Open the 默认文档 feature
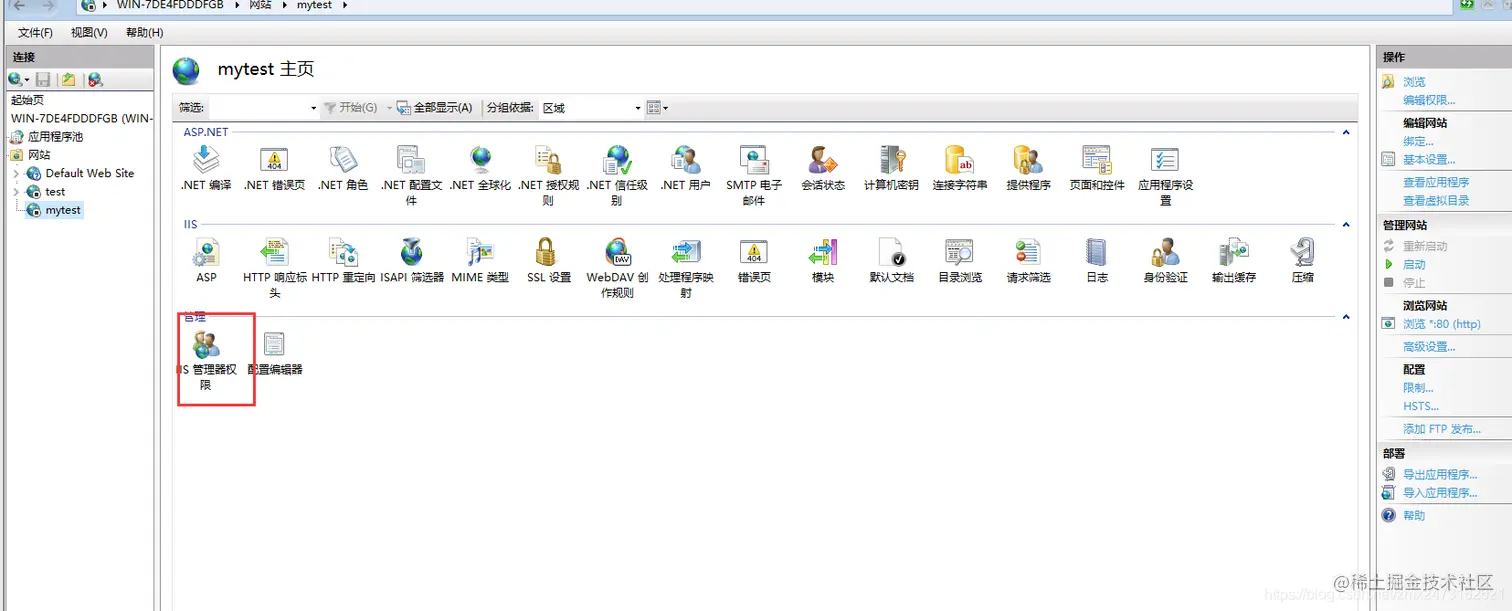This screenshot has width=1512, height=611. coord(891,261)
